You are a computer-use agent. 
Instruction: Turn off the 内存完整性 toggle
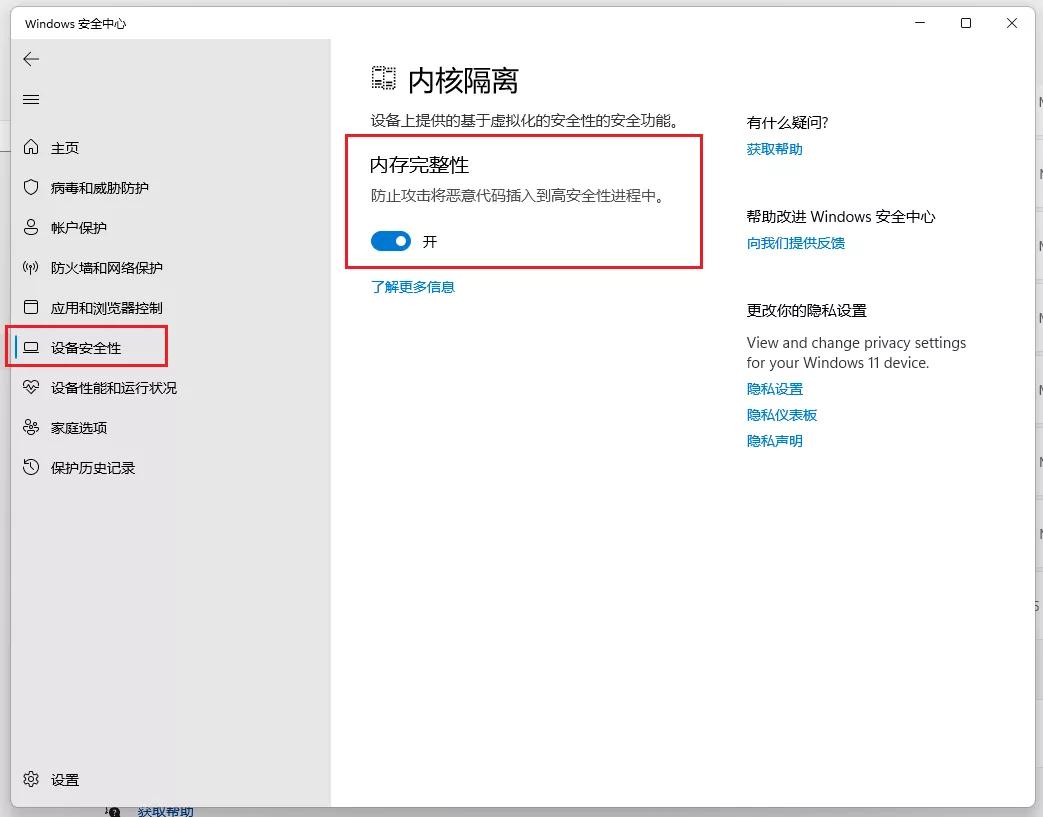(x=390, y=241)
